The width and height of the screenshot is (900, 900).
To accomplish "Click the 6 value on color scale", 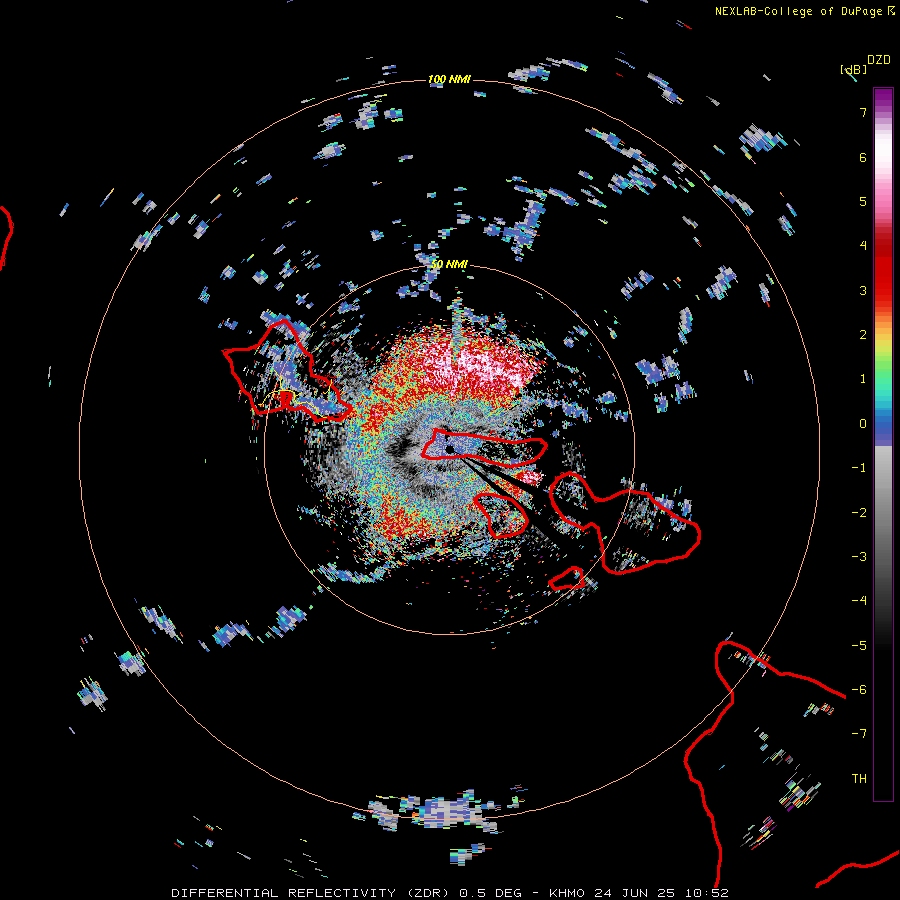I will point(863,157).
